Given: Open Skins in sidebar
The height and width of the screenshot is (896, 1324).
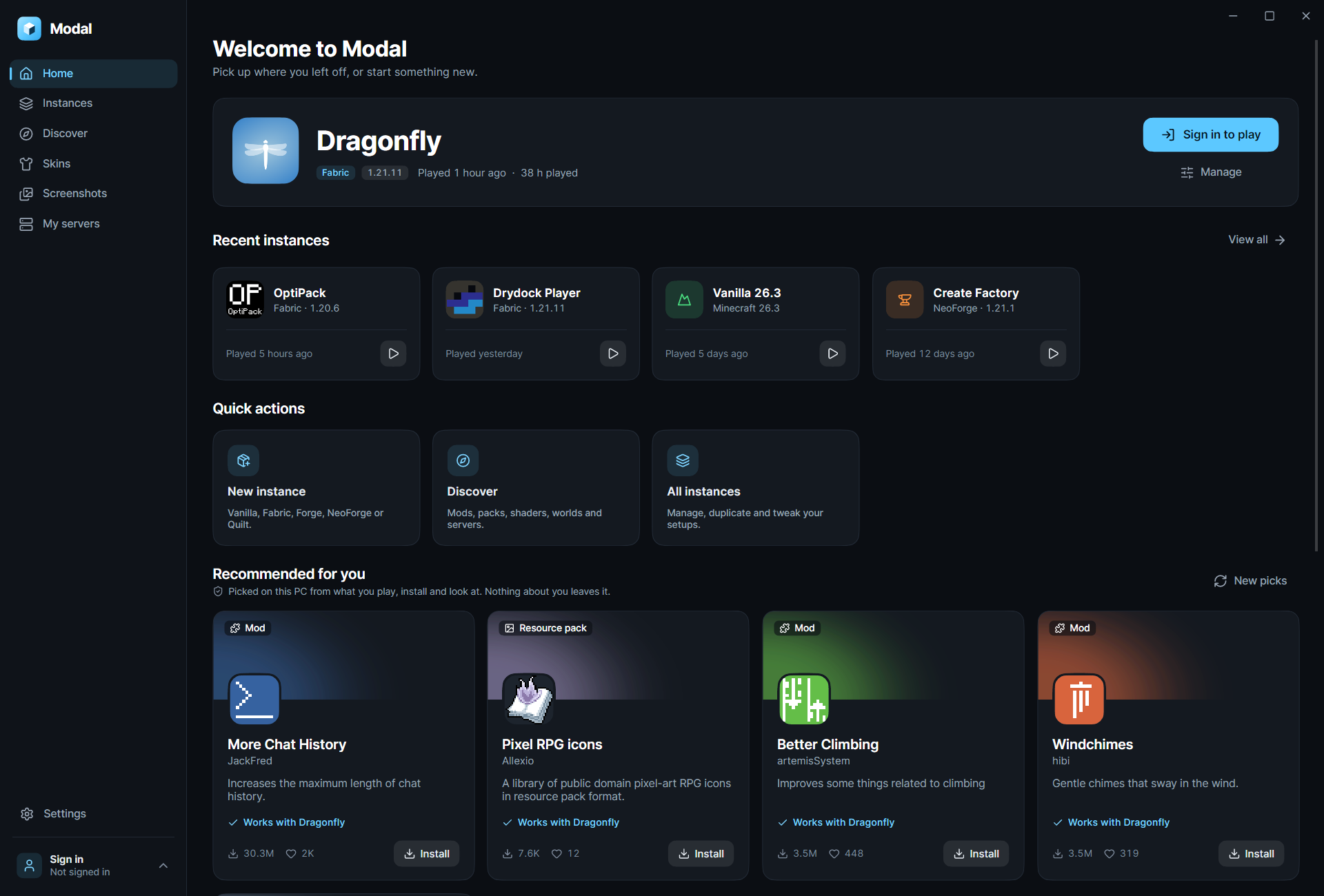Looking at the screenshot, I should [x=94, y=163].
